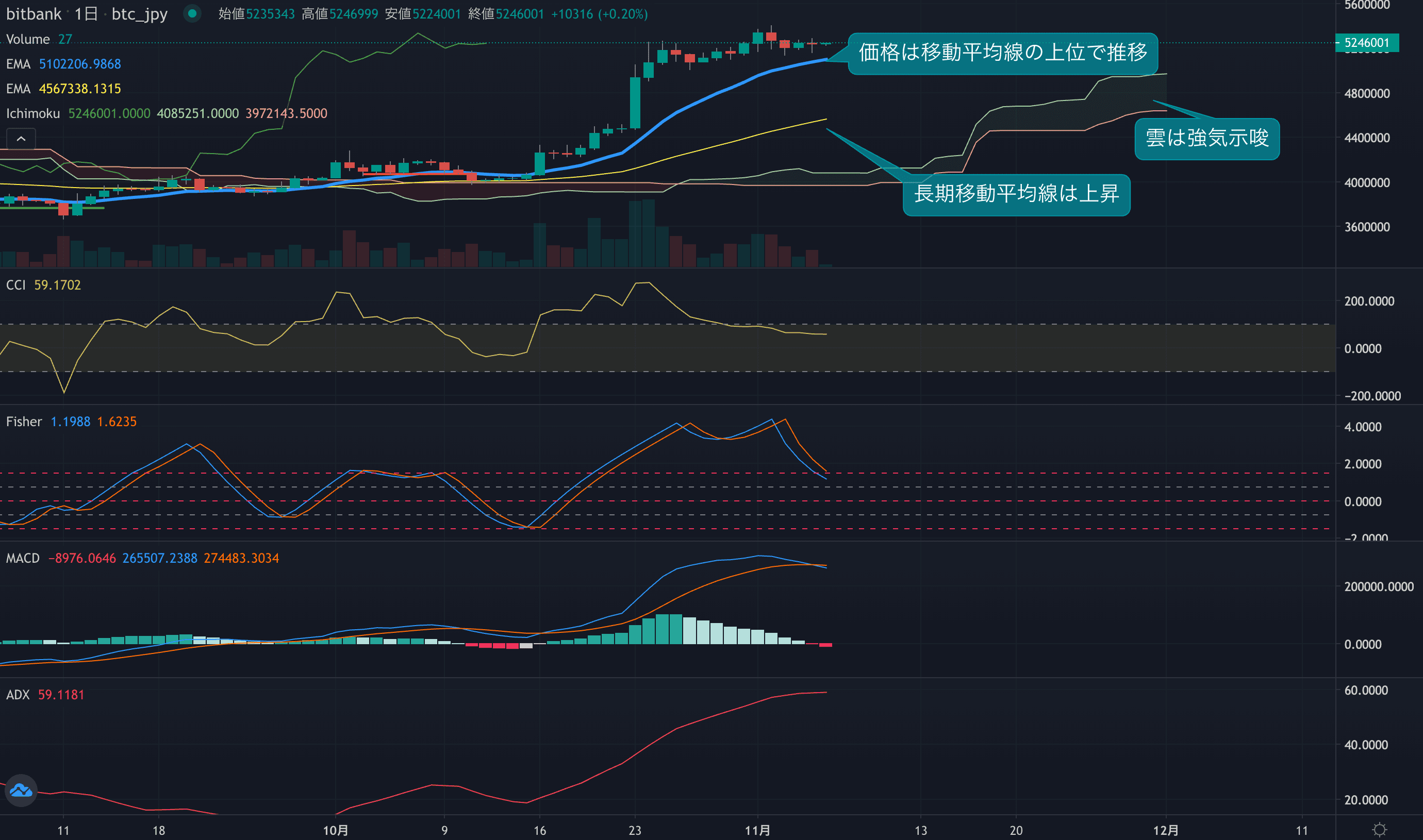Open chart settings gear on time axis
The height and width of the screenshot is (840, 1423).
pyautogui.click(x=1379, y=830)
